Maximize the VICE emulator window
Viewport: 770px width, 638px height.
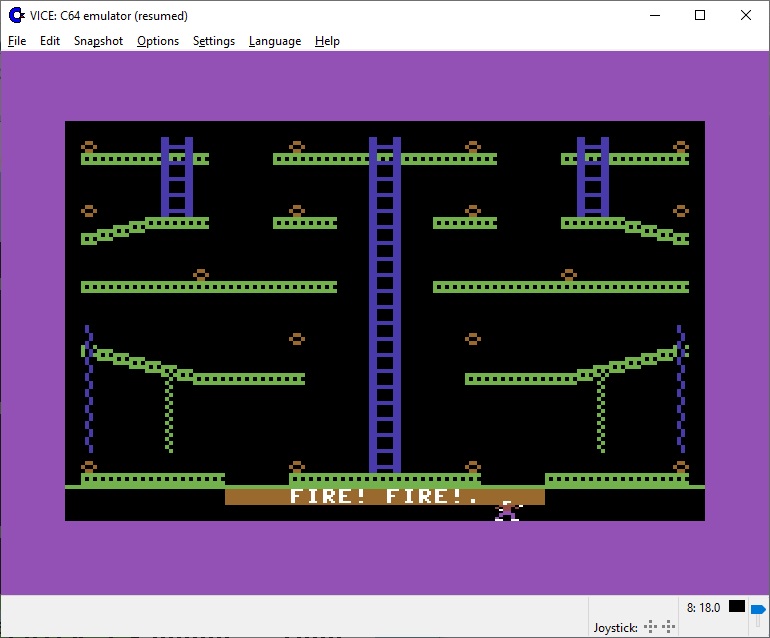(700, 15)
